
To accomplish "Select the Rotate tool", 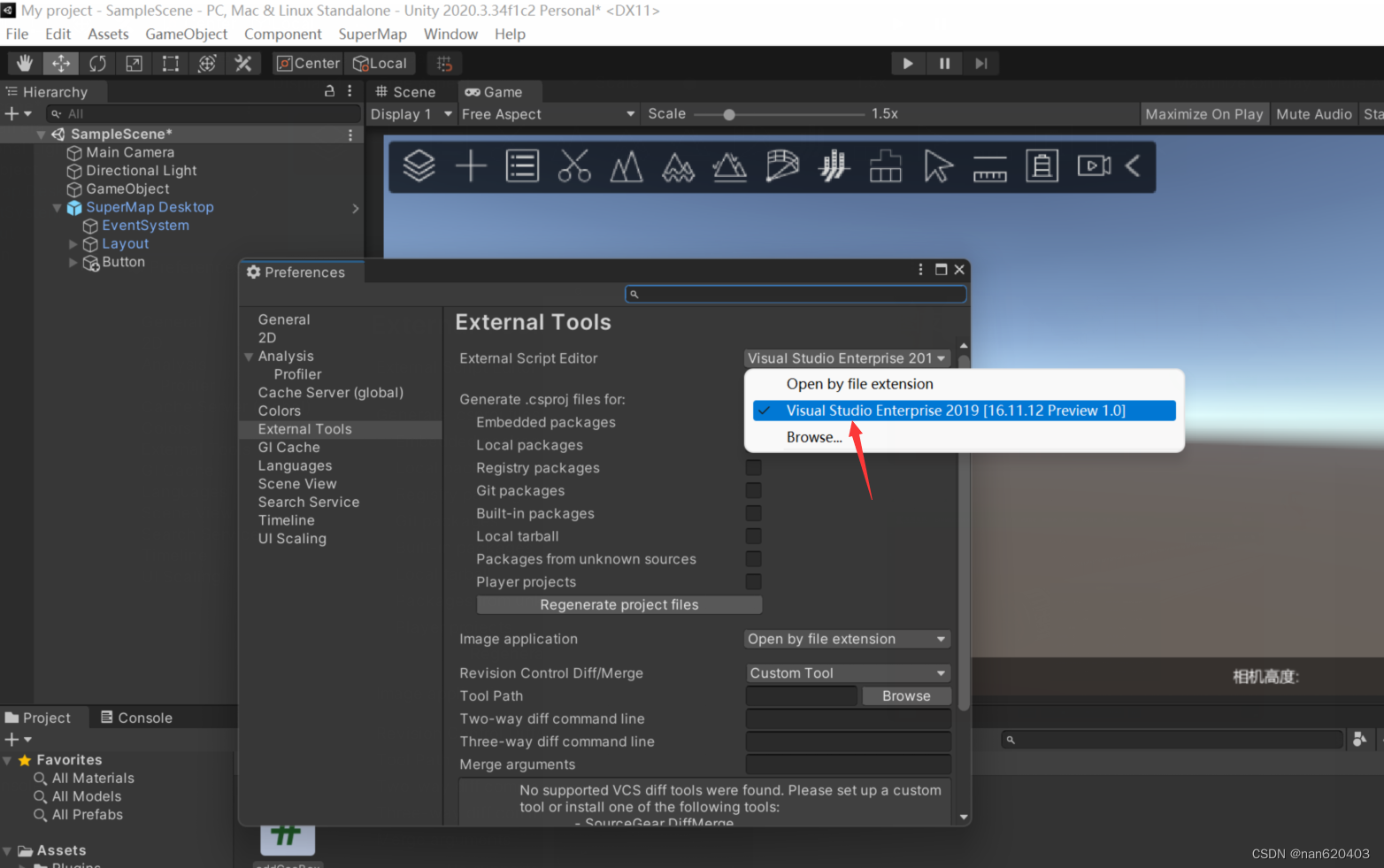I will point(97,63).
